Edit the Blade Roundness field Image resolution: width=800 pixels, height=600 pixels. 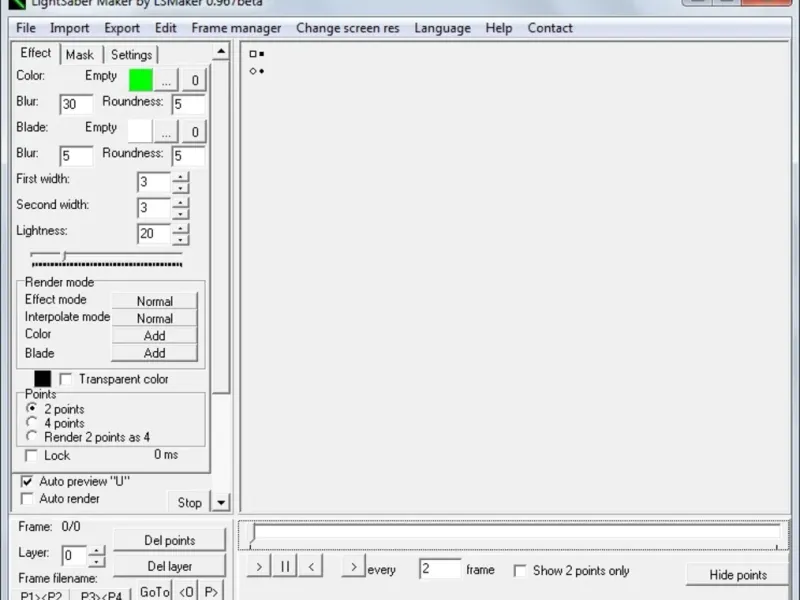[x=188, y=156]
